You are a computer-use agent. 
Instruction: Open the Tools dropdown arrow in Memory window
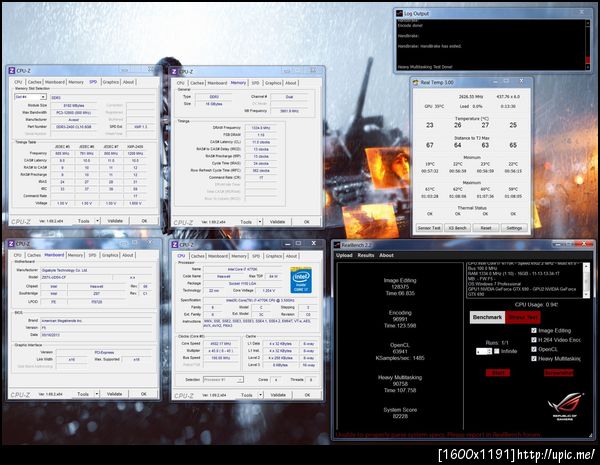pyautogui.click(x=260, y=222)
